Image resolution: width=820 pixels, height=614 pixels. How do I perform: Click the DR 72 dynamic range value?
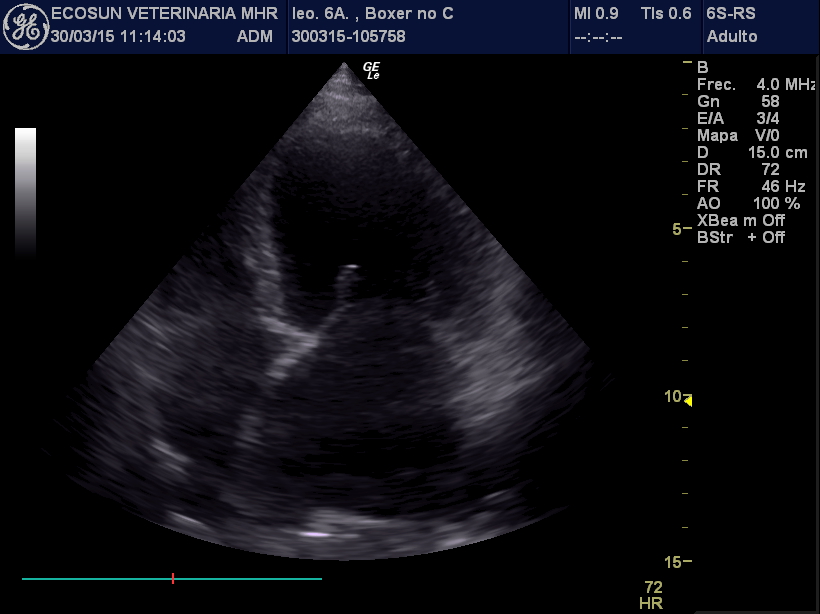[x=738, y=169]
